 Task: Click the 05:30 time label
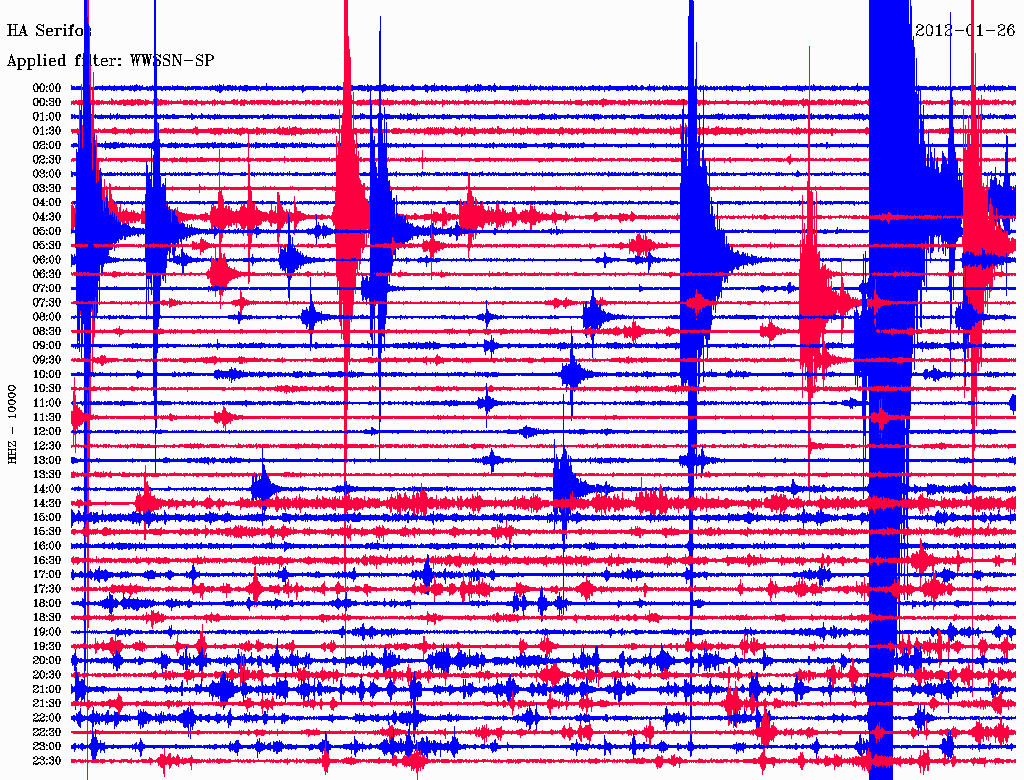[47, 245]
